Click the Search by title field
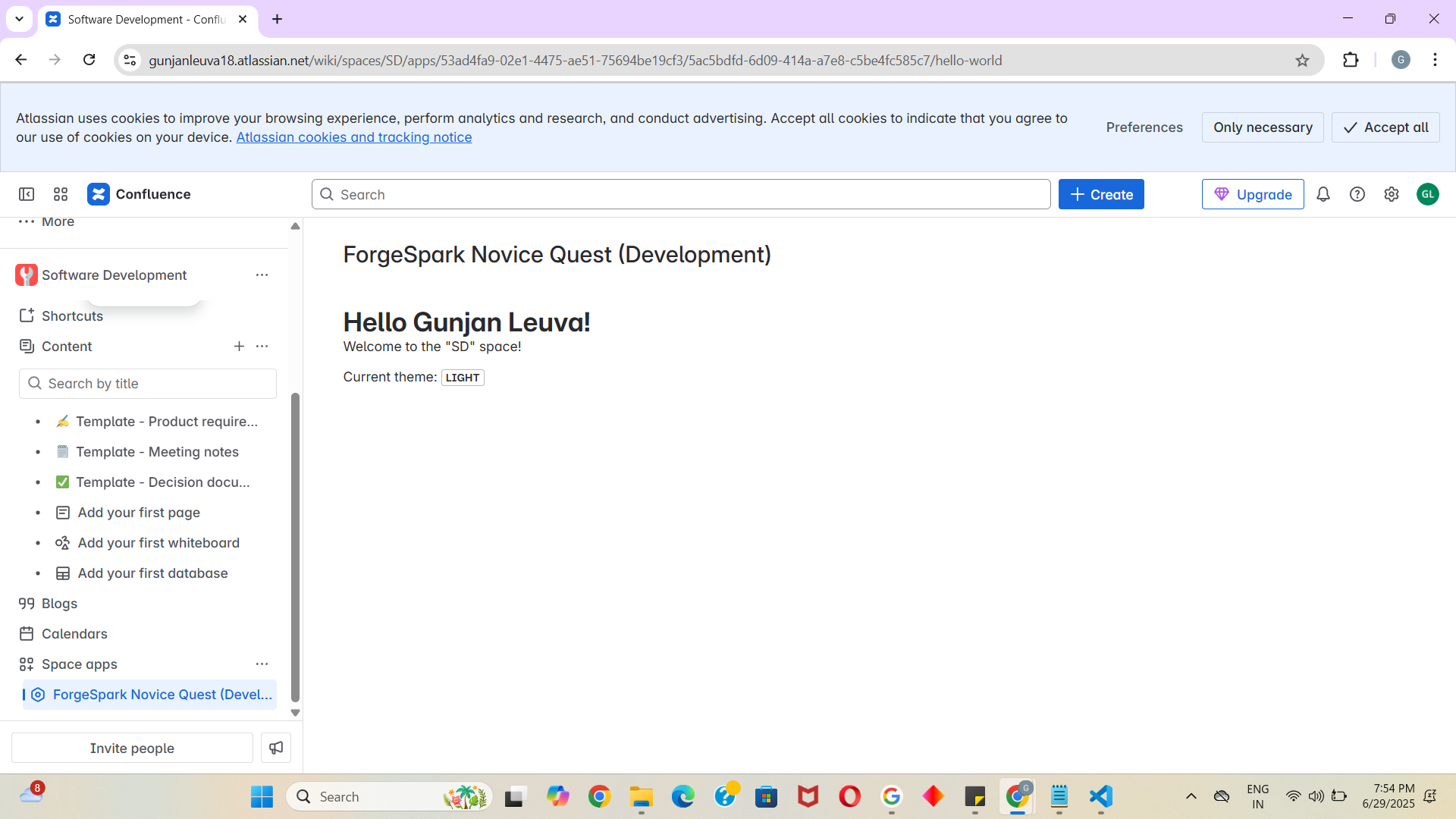 147,383
